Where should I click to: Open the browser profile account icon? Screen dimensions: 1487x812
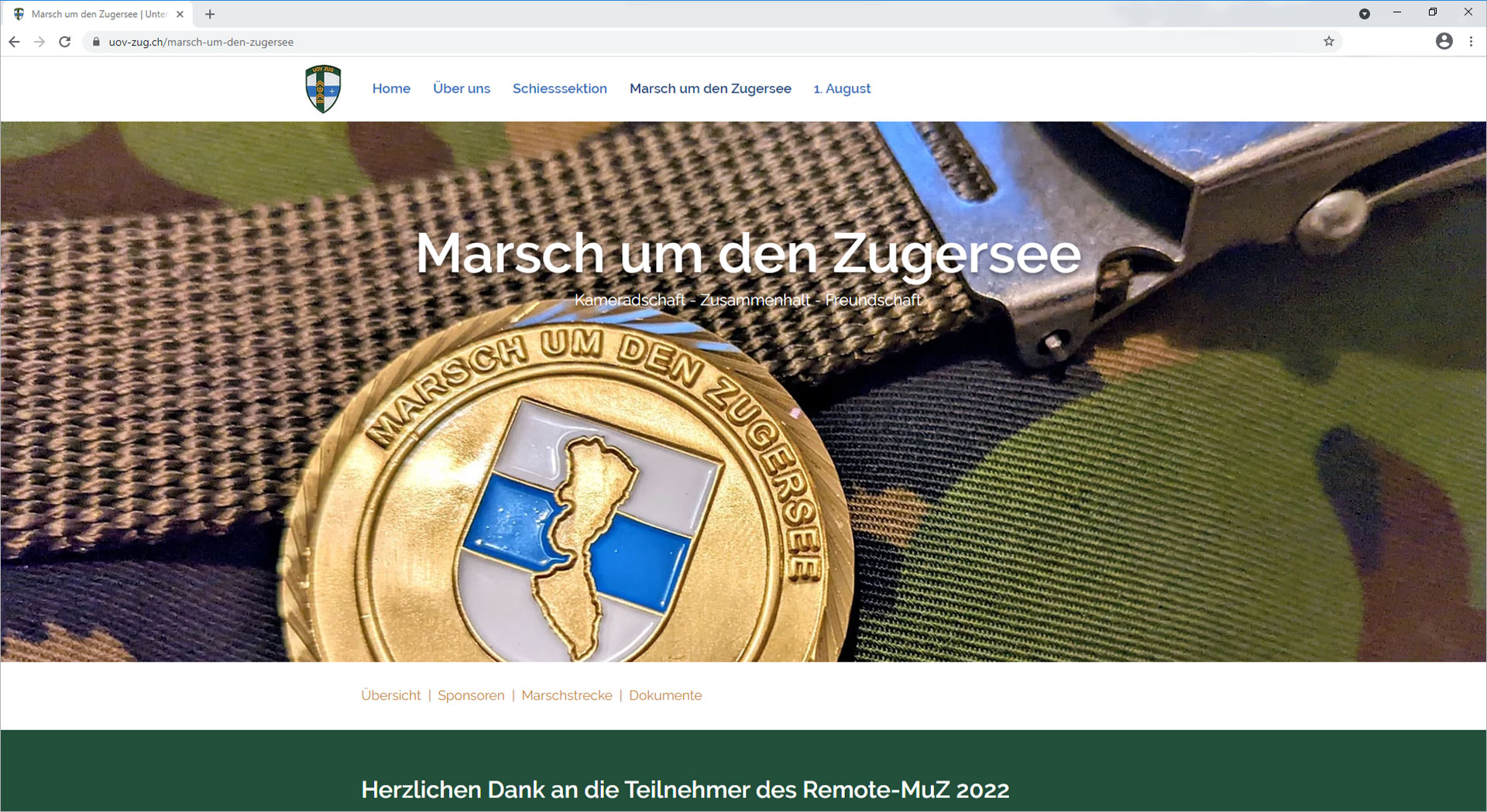[x=1444, y=41]
